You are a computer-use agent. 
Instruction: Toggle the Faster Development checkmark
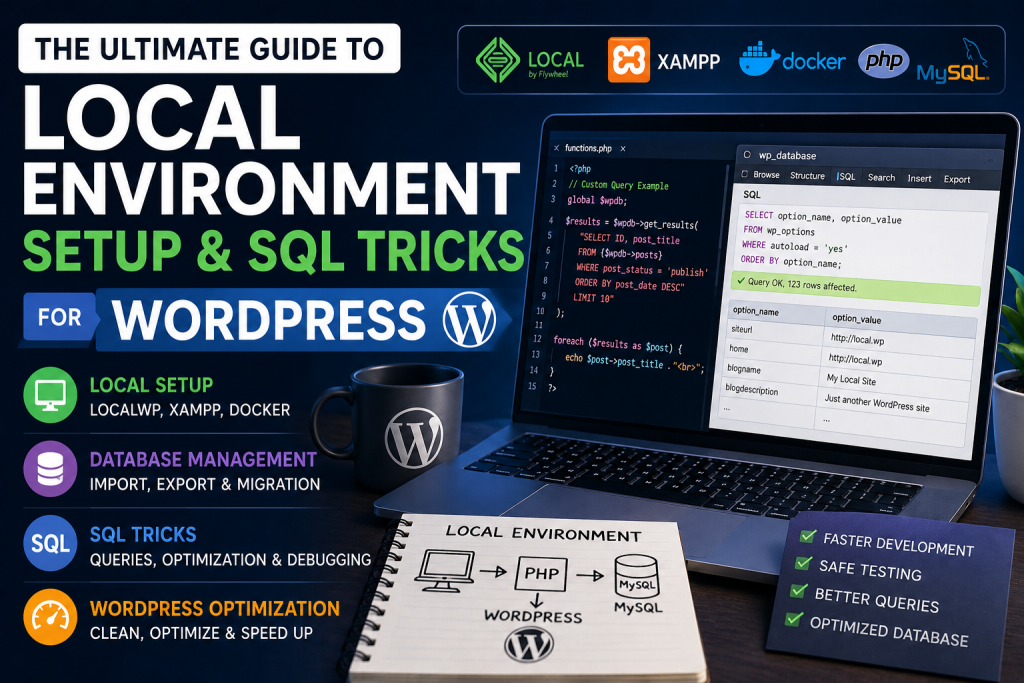[x=808, y=536]
